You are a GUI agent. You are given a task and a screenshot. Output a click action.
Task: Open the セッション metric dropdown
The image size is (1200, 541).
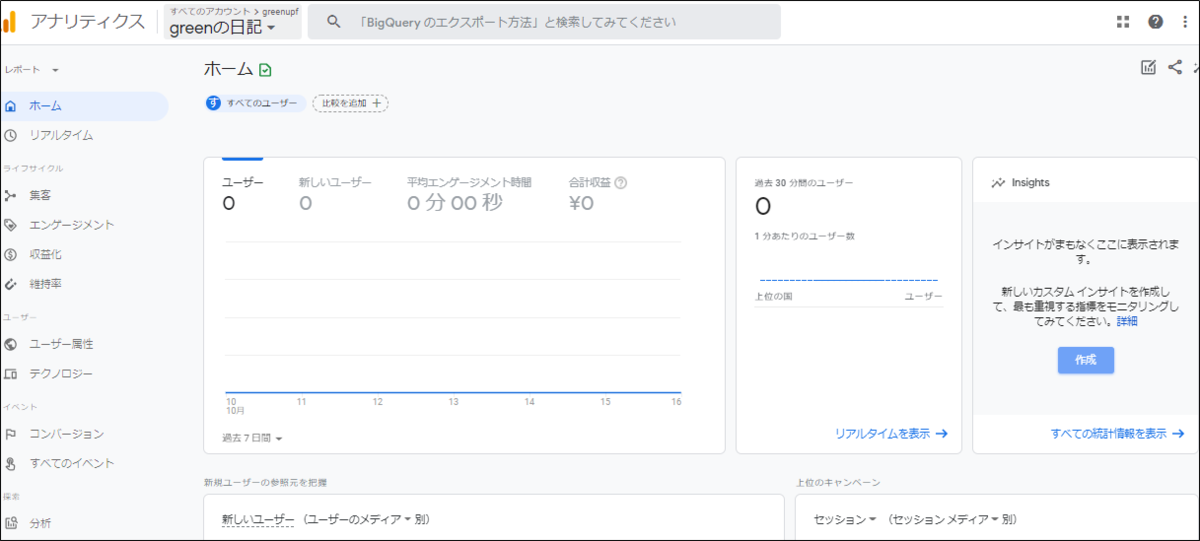click(845, 520)
